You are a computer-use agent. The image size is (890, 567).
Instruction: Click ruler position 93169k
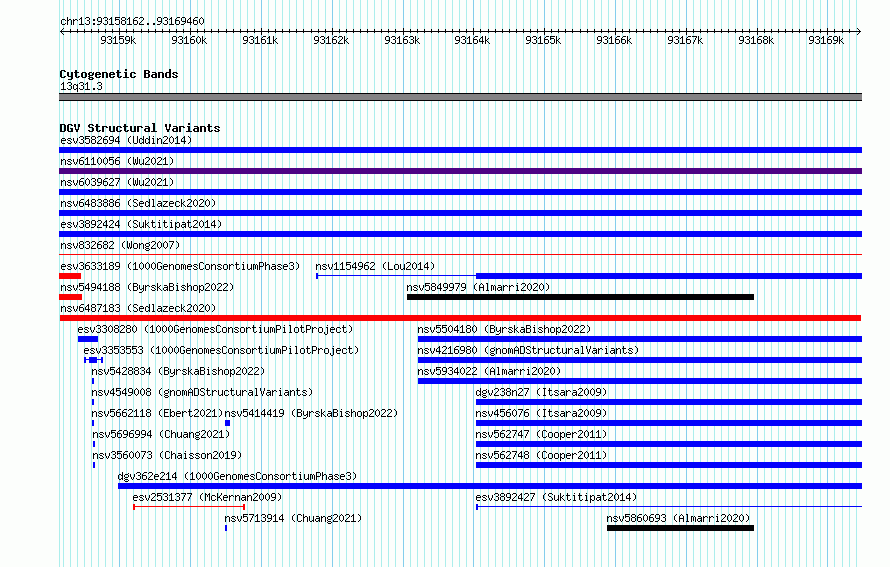tap(826, 40)
